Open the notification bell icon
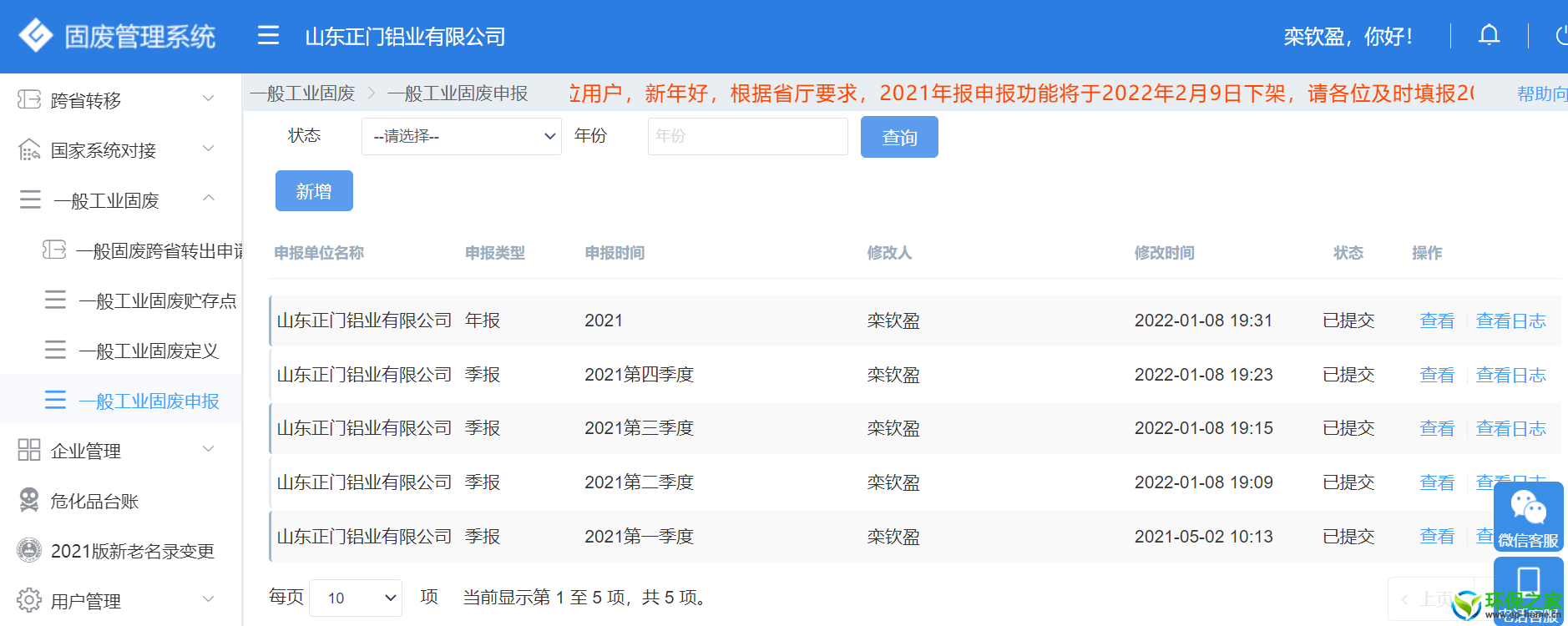1568x626 pixels. point(1489,35)
